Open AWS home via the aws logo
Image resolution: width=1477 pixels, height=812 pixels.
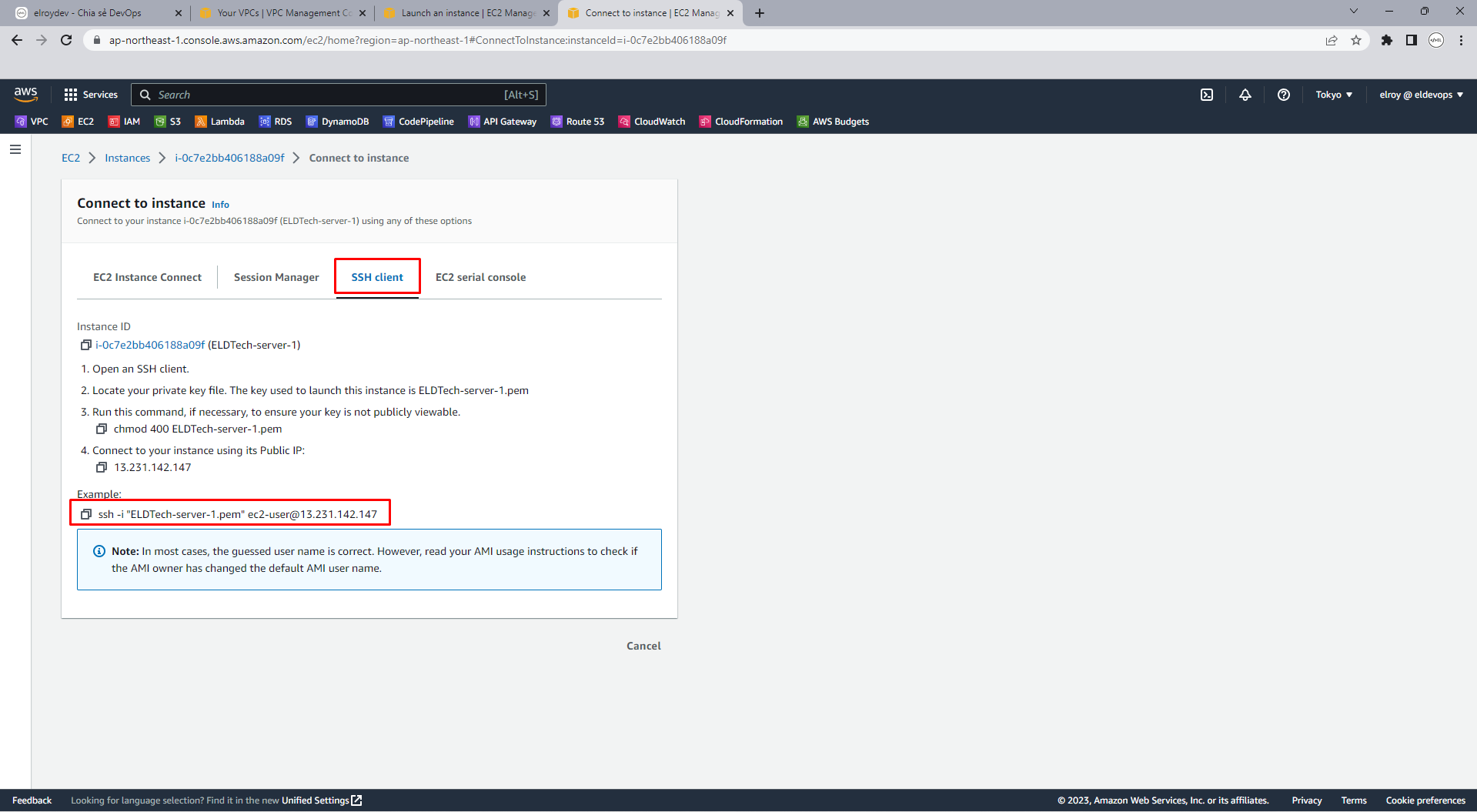(25, 94)
